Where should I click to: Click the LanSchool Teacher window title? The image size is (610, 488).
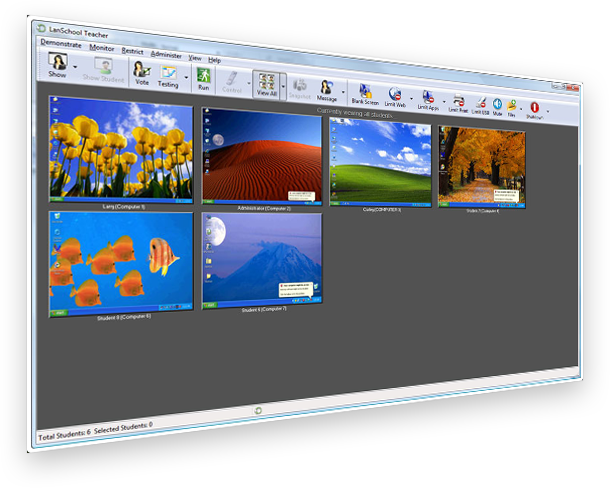79,32
